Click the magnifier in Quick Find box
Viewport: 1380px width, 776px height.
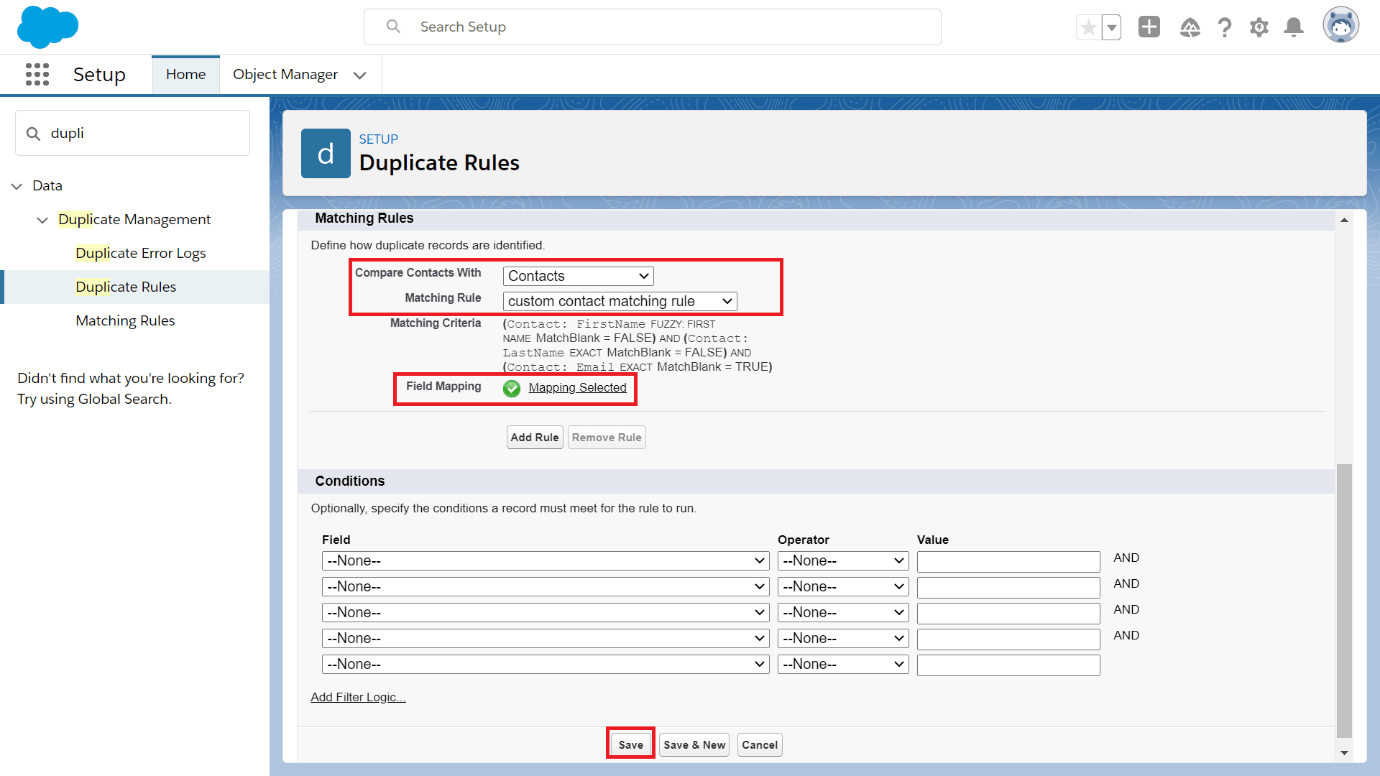tap(34, 133)
